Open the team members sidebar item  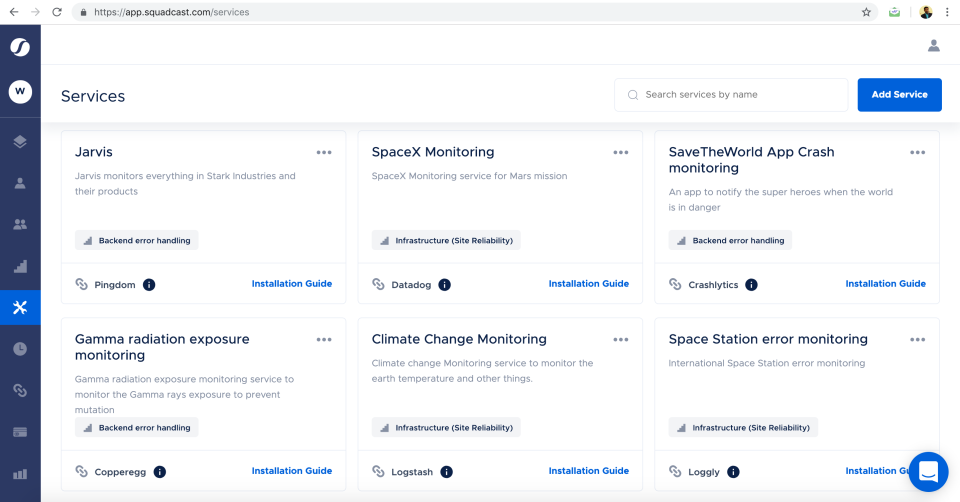coord(20,224)
